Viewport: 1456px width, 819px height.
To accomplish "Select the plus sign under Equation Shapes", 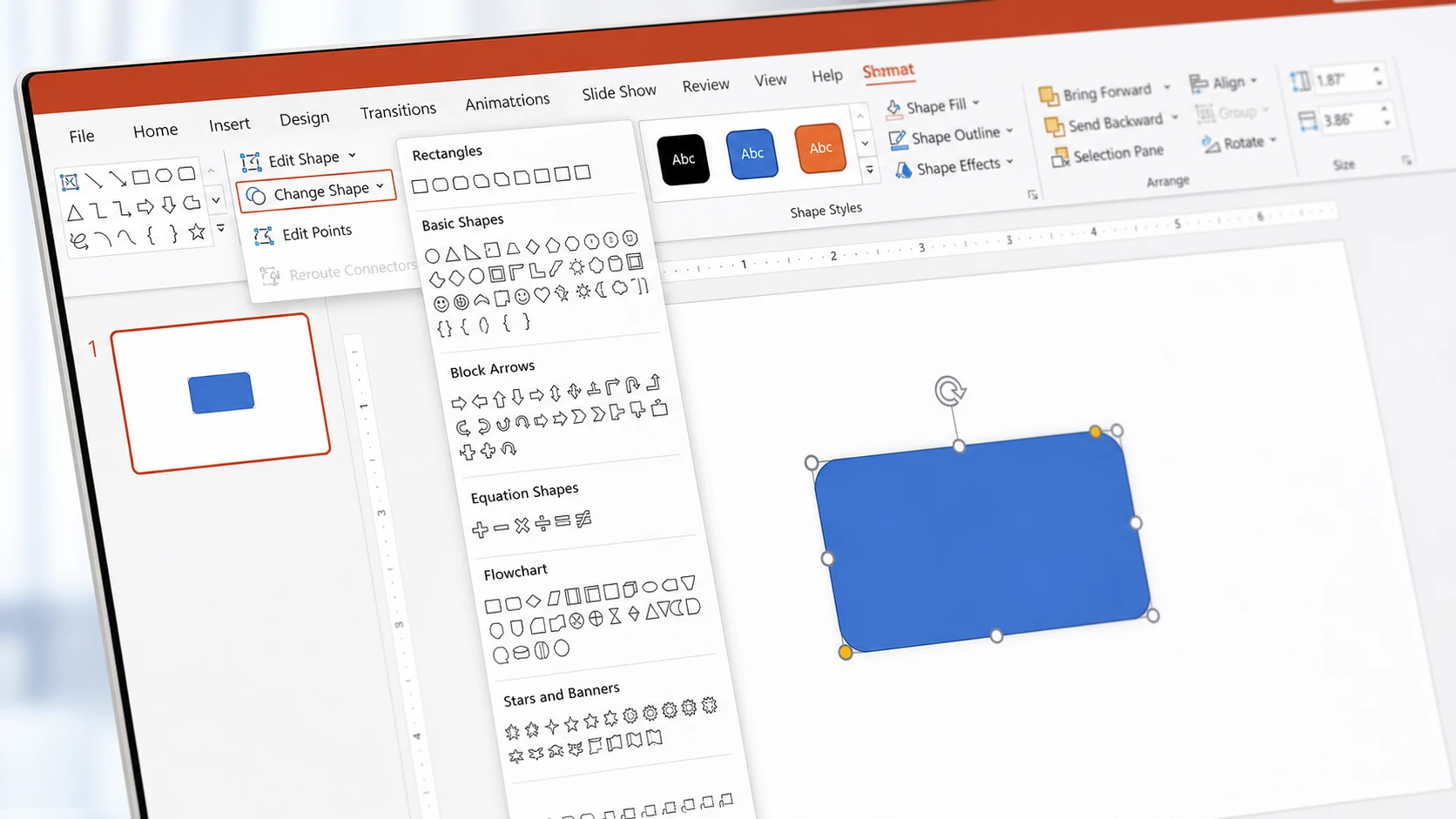I will 480,529.
